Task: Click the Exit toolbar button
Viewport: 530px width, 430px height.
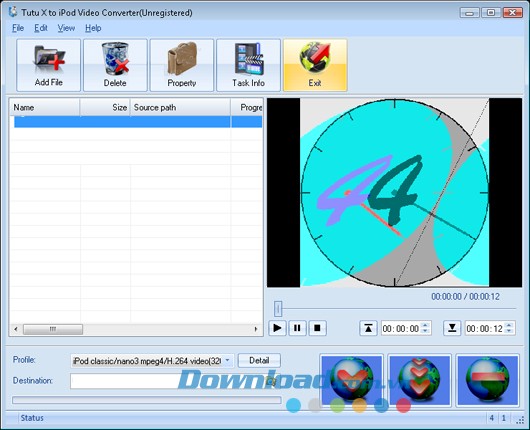Action: [315, 65]
